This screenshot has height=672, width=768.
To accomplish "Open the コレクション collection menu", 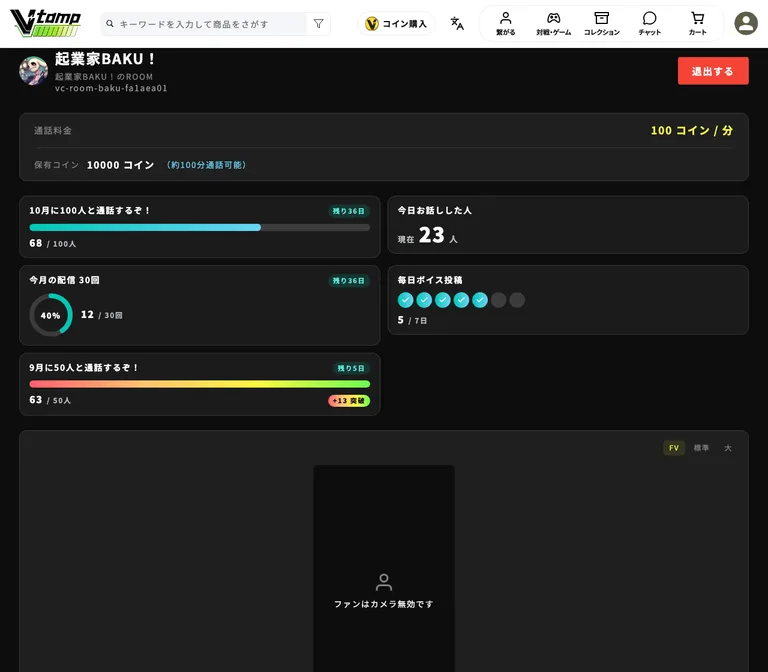I will (601, 24).
